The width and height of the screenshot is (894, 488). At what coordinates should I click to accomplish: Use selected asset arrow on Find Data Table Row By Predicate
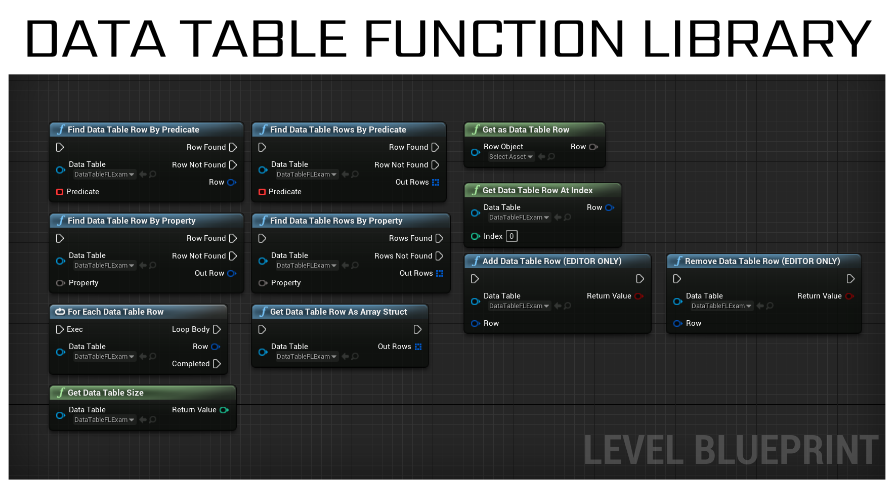(x=143, y=174)
